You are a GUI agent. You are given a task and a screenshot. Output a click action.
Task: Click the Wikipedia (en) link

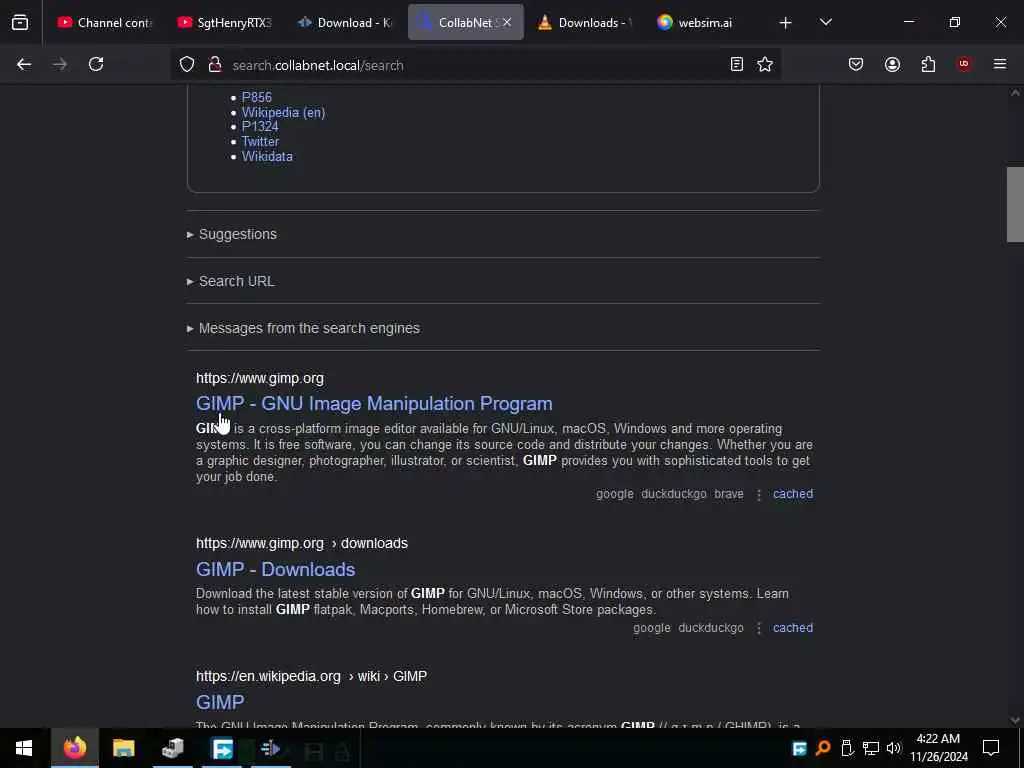click(283, 112)
